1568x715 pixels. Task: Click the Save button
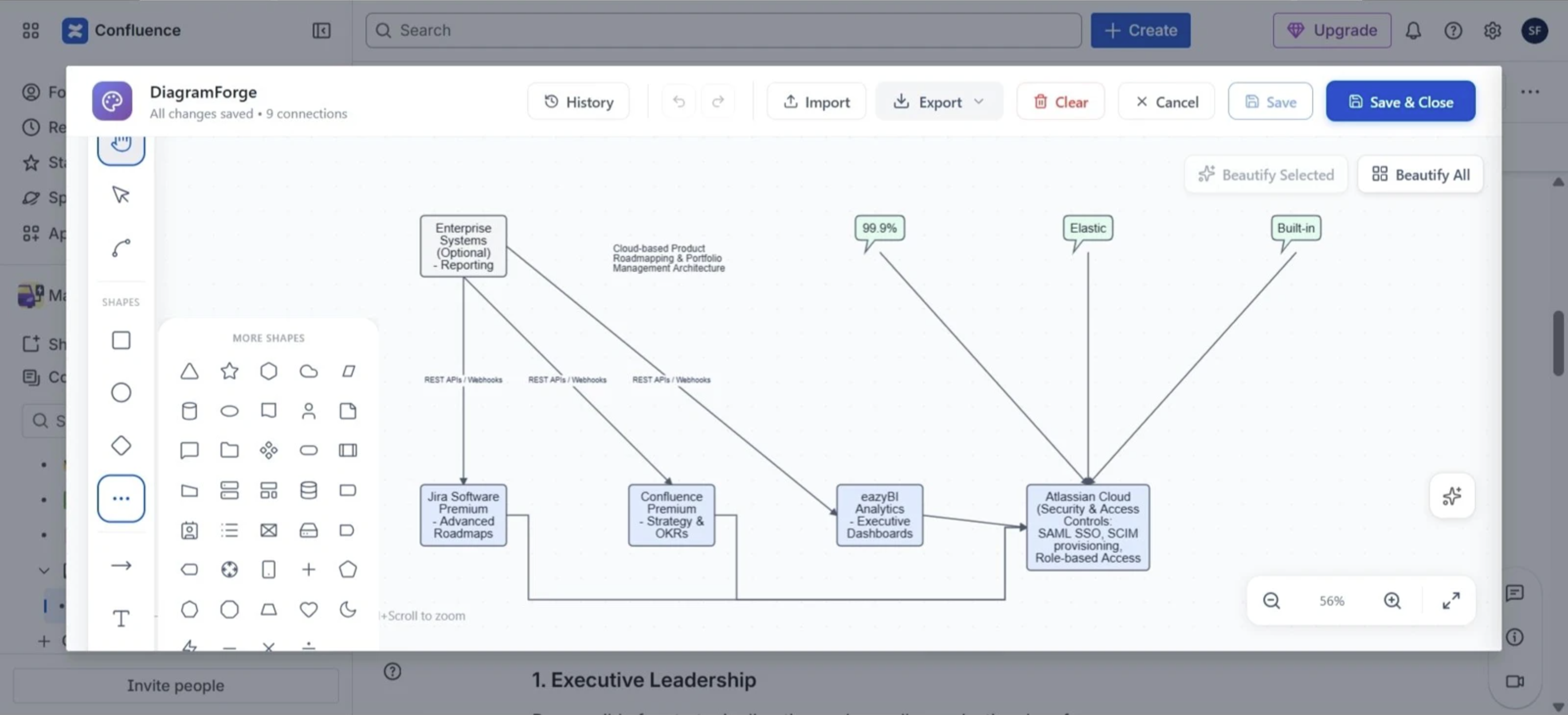(1271, 101)
